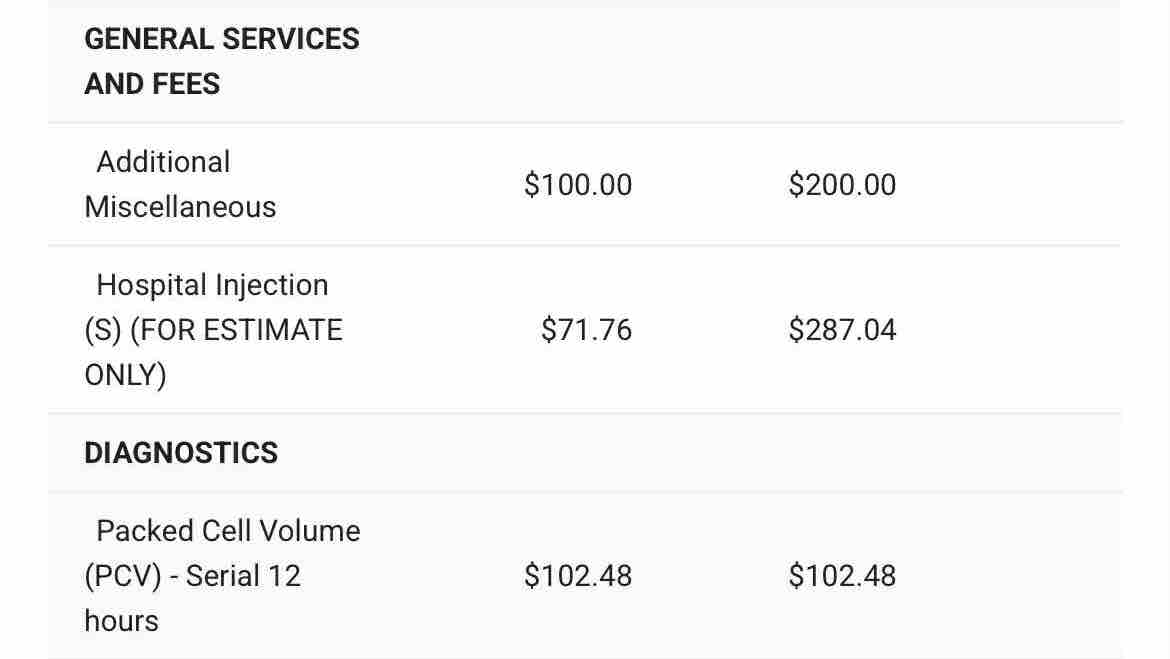
Task: Click the word "ONLY)" in Hospital Injection item
Action: 125,375
